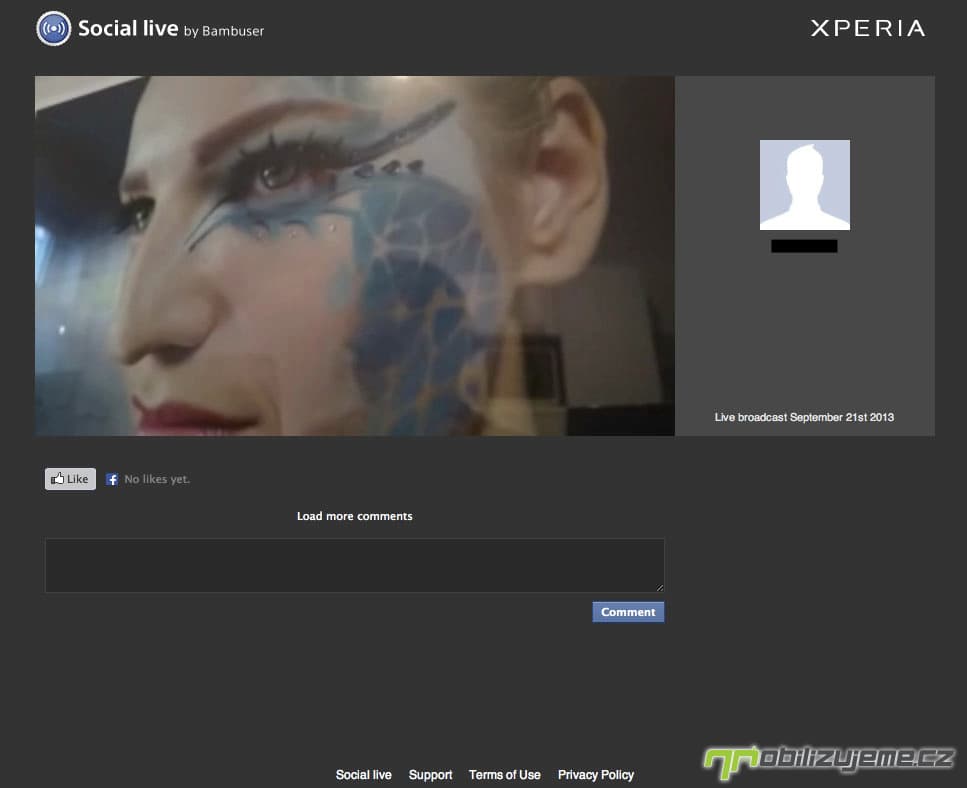Image resolution: width=967 pixels, height=788 pixels.
Task: Click the 'Social live by Bambuser' title
Action: 171,29
